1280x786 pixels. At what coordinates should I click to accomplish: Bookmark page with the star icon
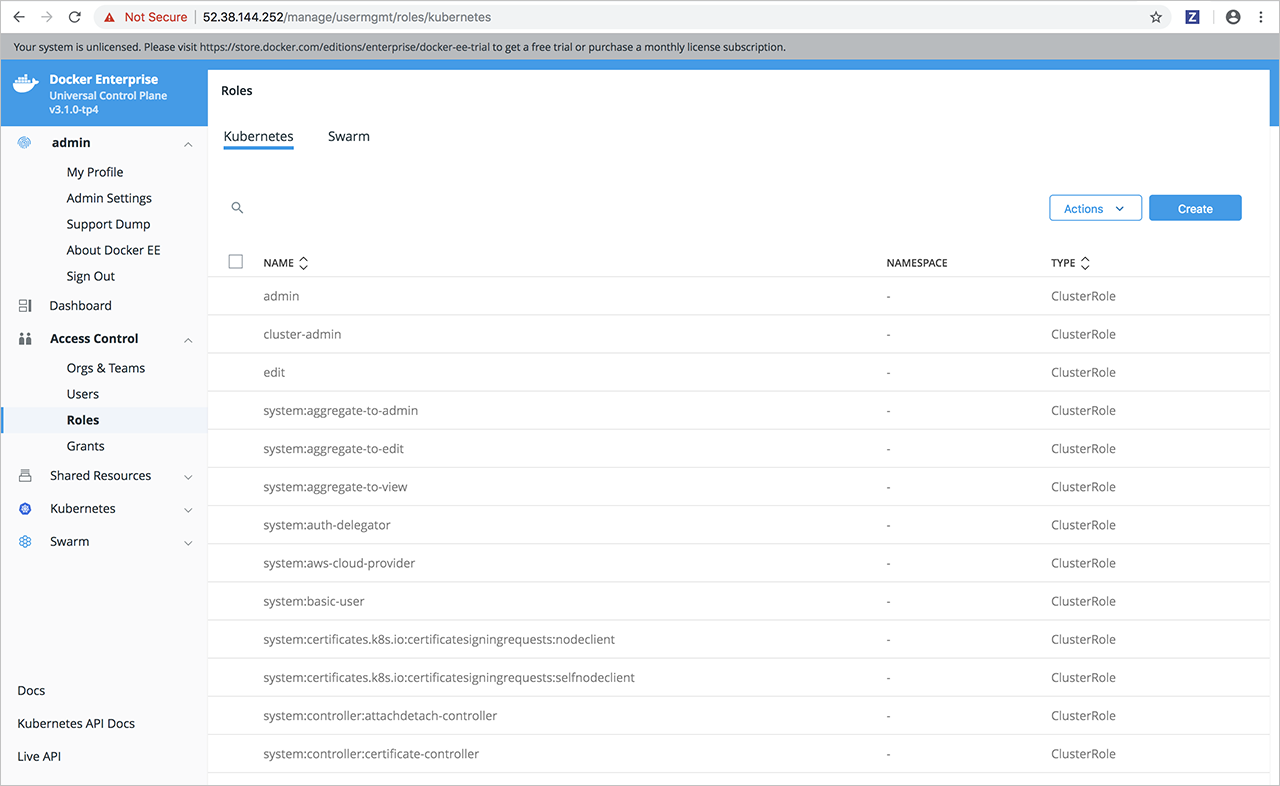[1156, 17]
